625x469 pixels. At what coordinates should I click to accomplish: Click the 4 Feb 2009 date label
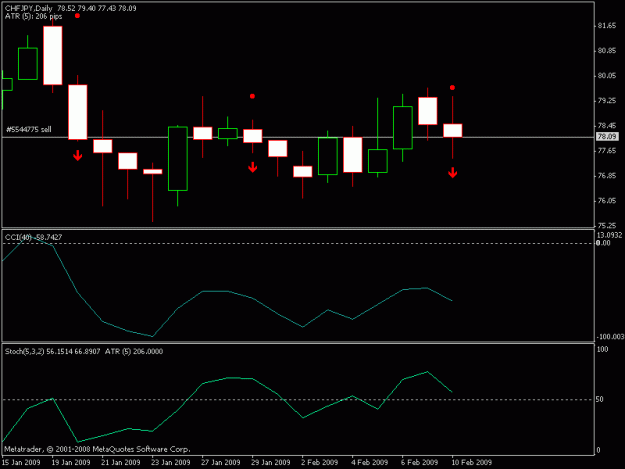(369, 463)
